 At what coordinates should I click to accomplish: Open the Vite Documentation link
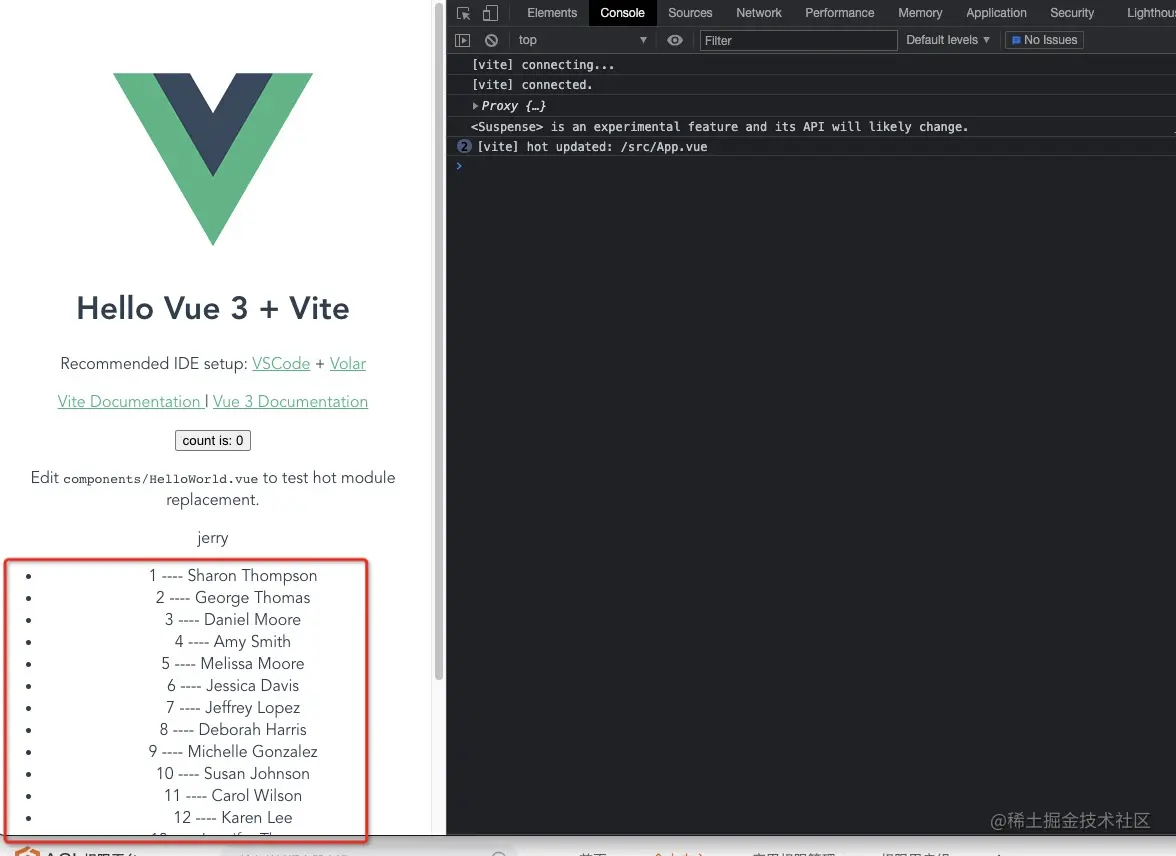click(129, 402)
